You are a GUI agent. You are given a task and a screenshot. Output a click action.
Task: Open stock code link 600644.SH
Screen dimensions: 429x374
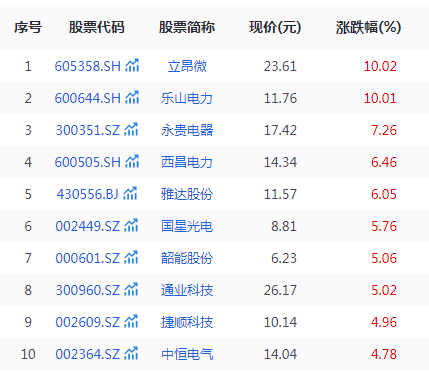pyautogui.click(x=88, y=98)
